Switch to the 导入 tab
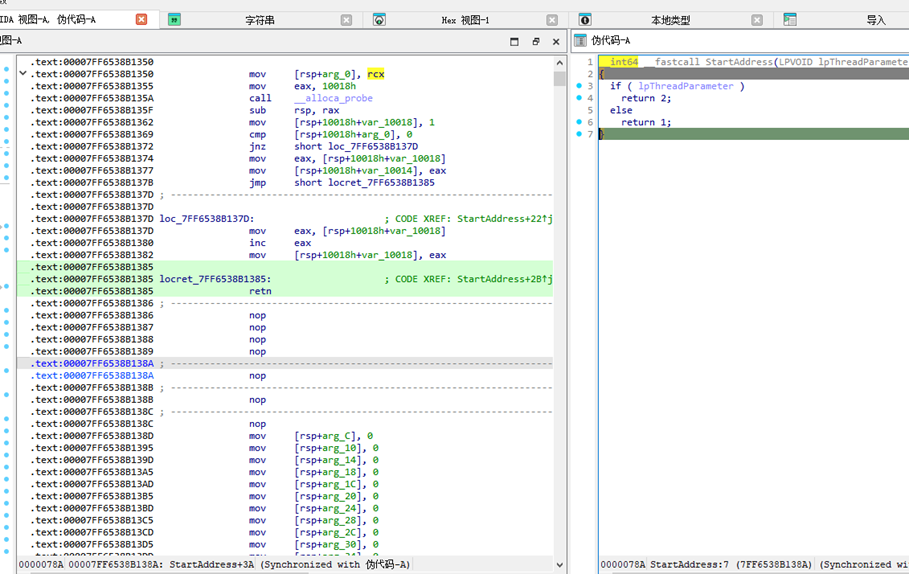 (x=875, y=20)
